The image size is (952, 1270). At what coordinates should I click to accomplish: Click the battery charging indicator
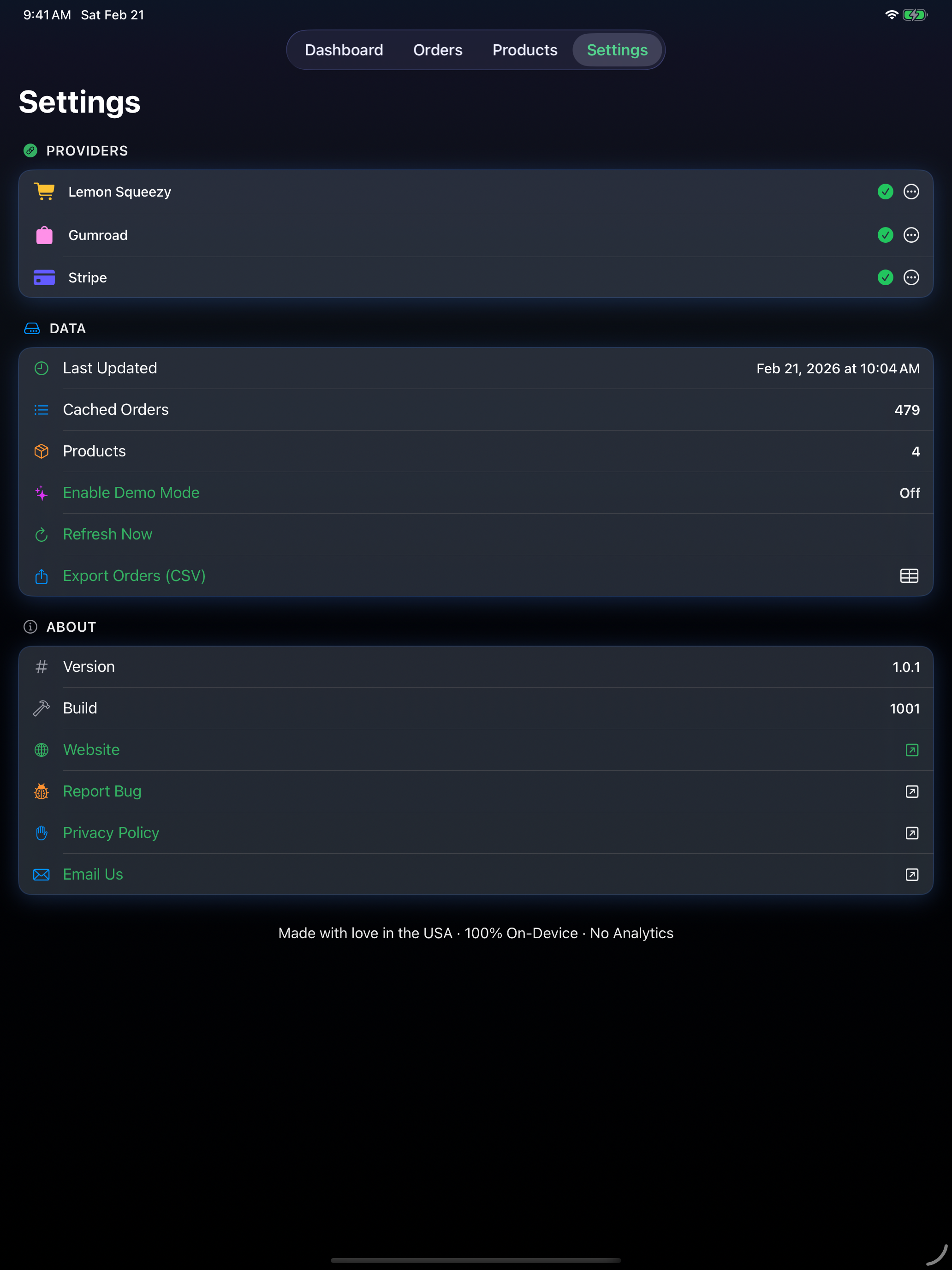tap(915, 15)
